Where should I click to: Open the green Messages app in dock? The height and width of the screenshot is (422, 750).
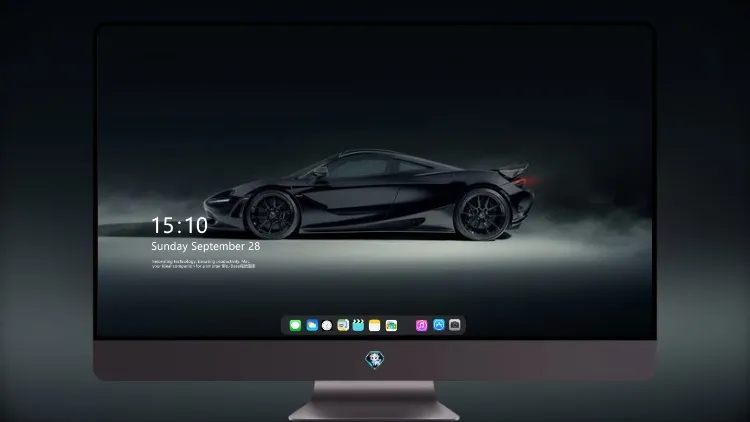(x=295, y=325)
